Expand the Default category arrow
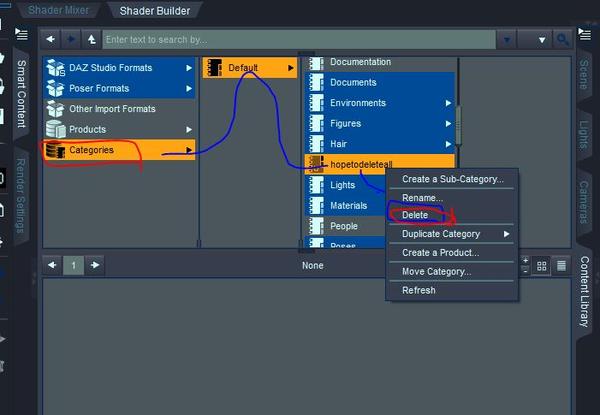 pos(290,68)
